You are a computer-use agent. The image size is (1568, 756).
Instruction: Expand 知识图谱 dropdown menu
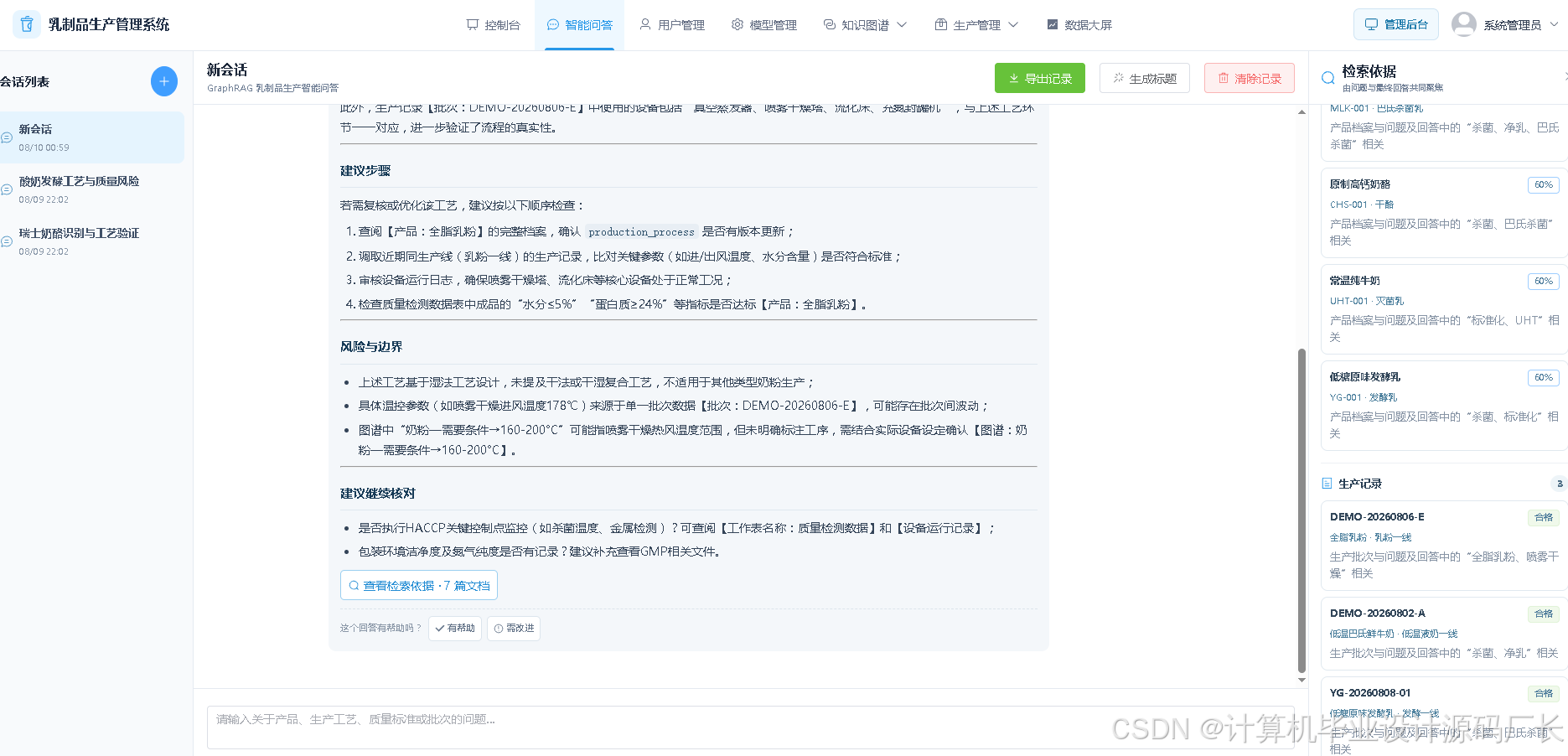click(865, 25)
